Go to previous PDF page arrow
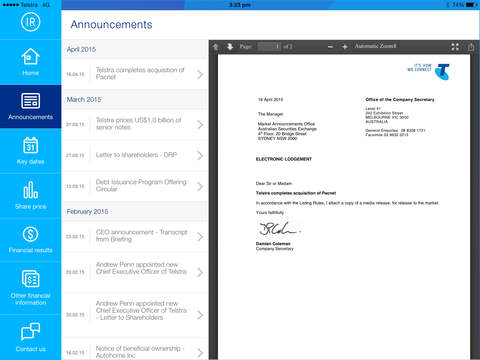 (216, 47)
